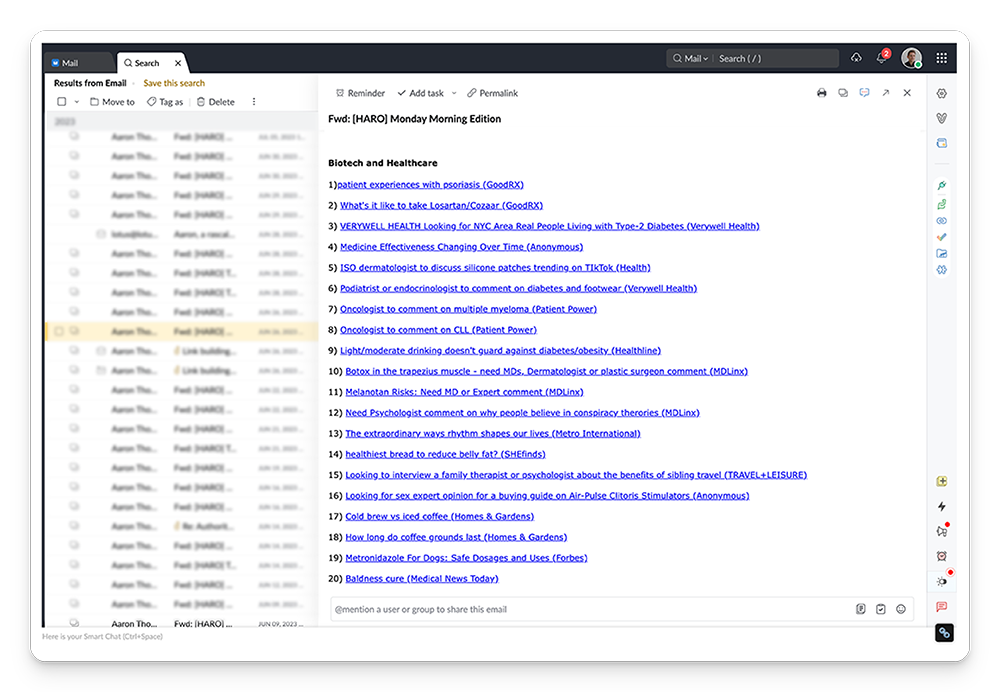Open the announcements megaphone icon
Viewport: 1000px width, 692px height.
coord(941,531)
